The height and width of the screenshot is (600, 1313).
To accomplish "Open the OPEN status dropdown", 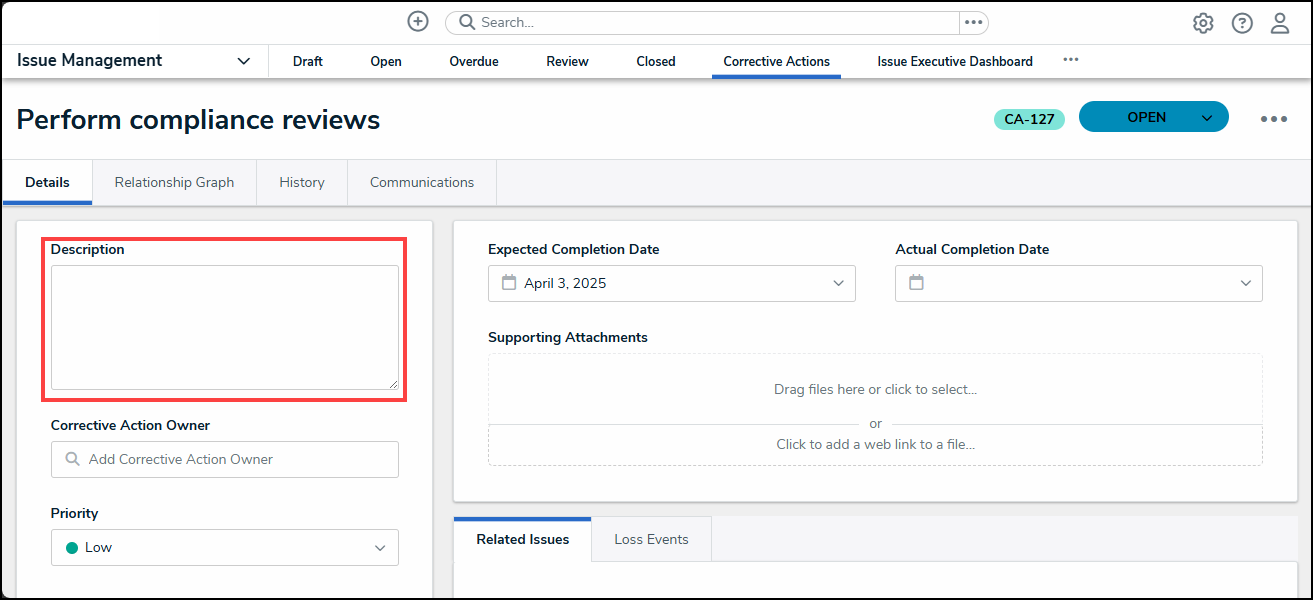I will (1206, 118).
